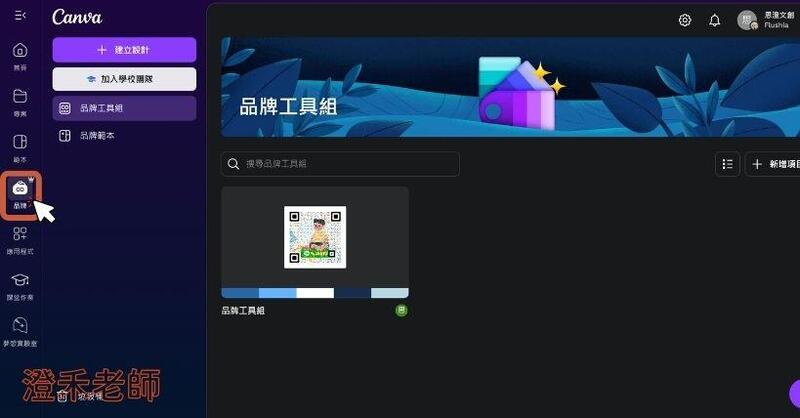The width and height of the screenshot is (800, 418).
Task: Click the account name 思澄文創 at top right
Action: coord(779,15)
